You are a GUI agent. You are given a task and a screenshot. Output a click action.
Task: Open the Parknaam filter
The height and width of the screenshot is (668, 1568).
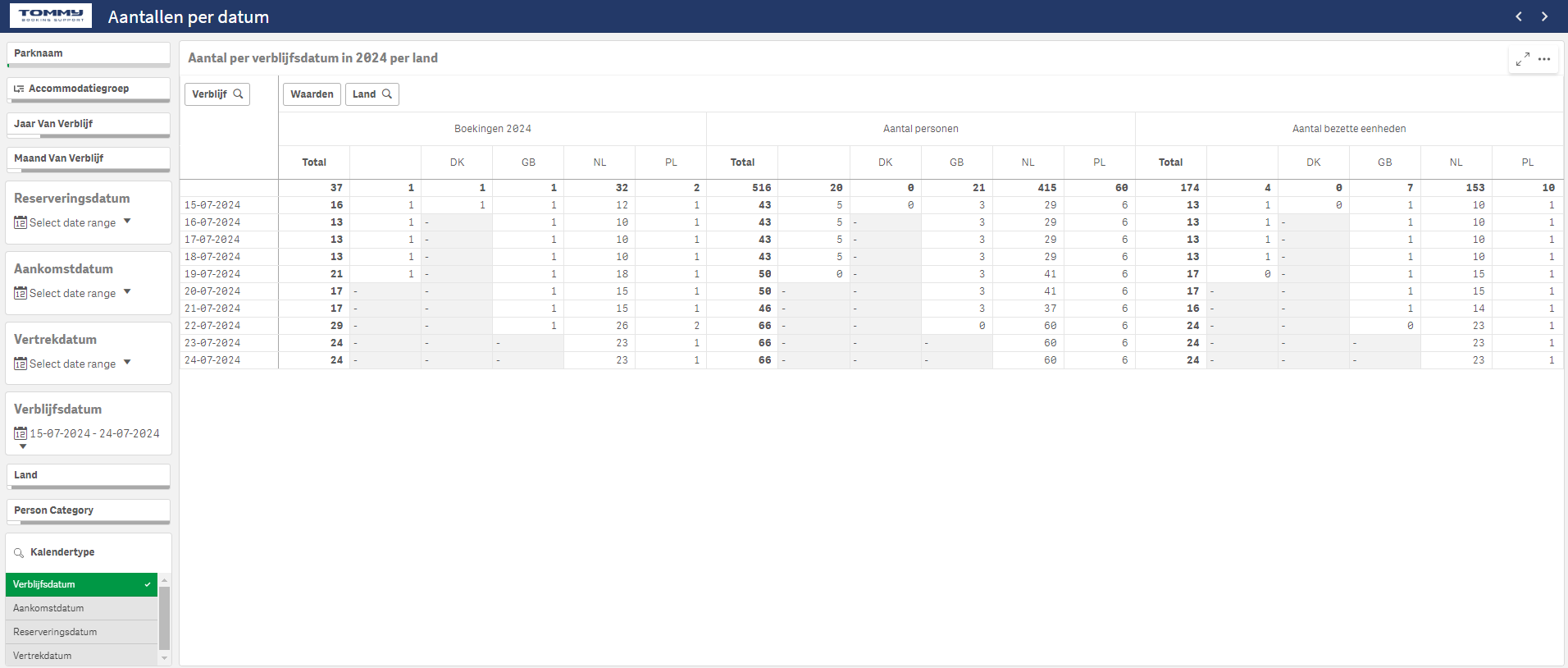pyautogui.click(x=89, y=54)
